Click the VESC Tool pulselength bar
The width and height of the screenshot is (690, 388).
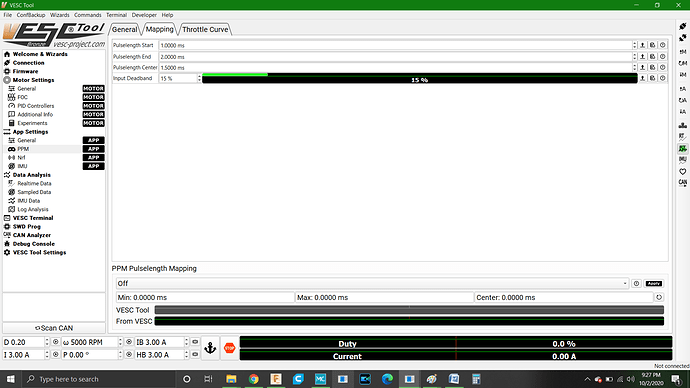tap(409, 310)
